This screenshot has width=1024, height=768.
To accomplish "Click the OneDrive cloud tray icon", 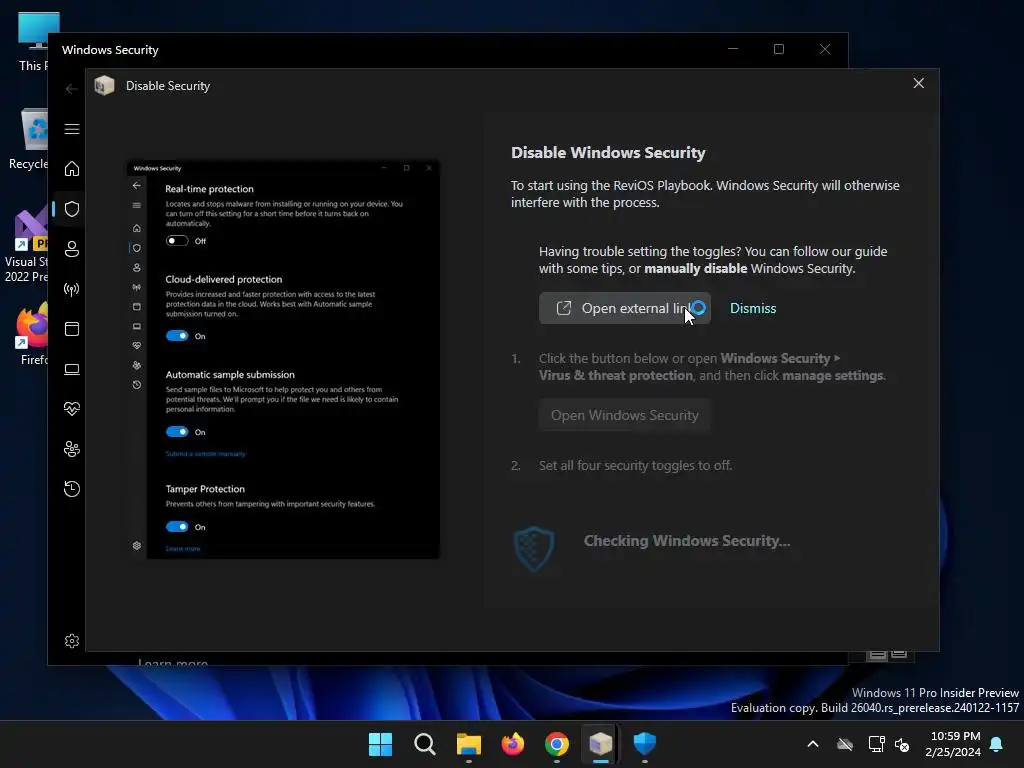I will [845, 744].
